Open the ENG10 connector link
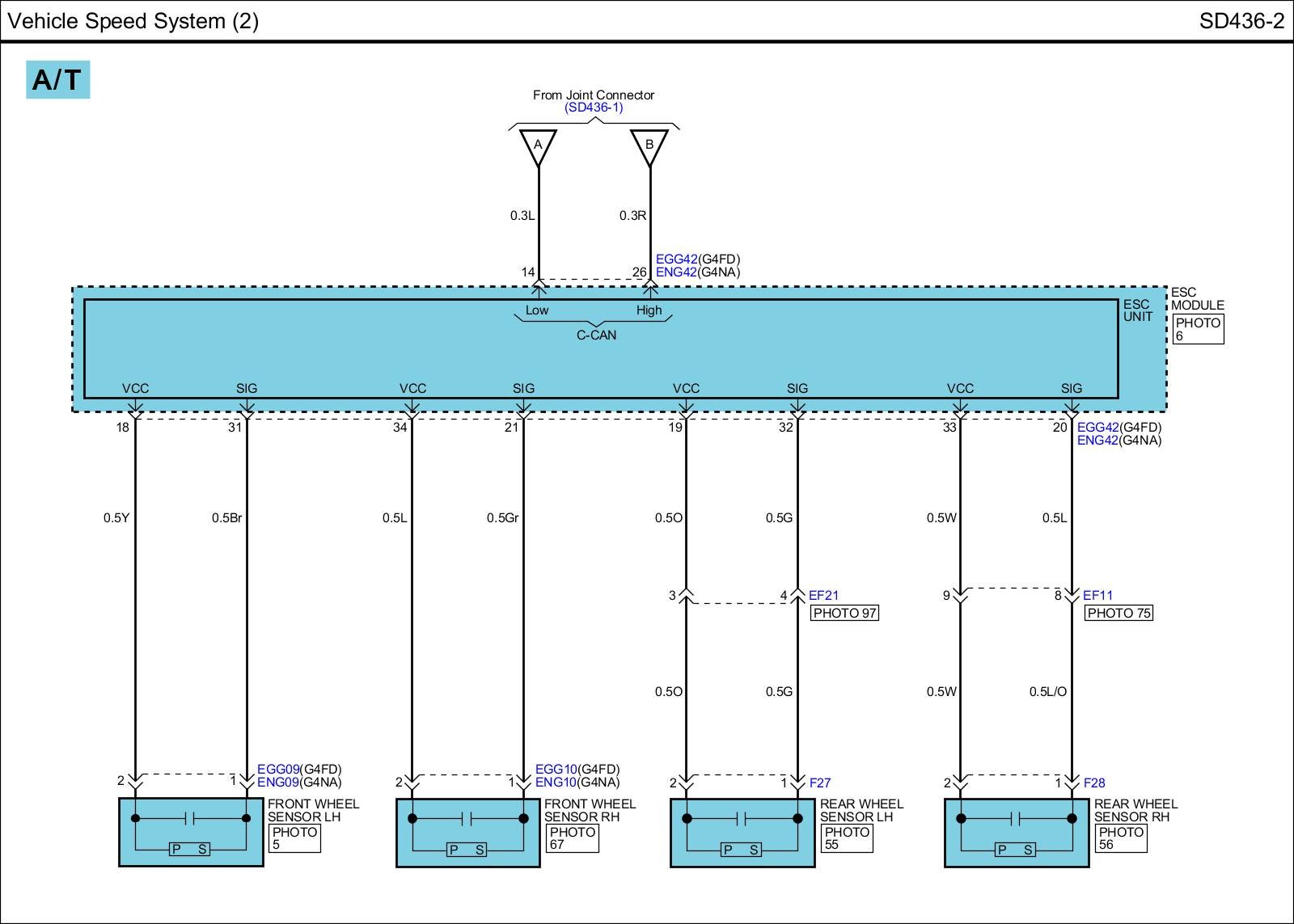 click(x=556, y=783)
